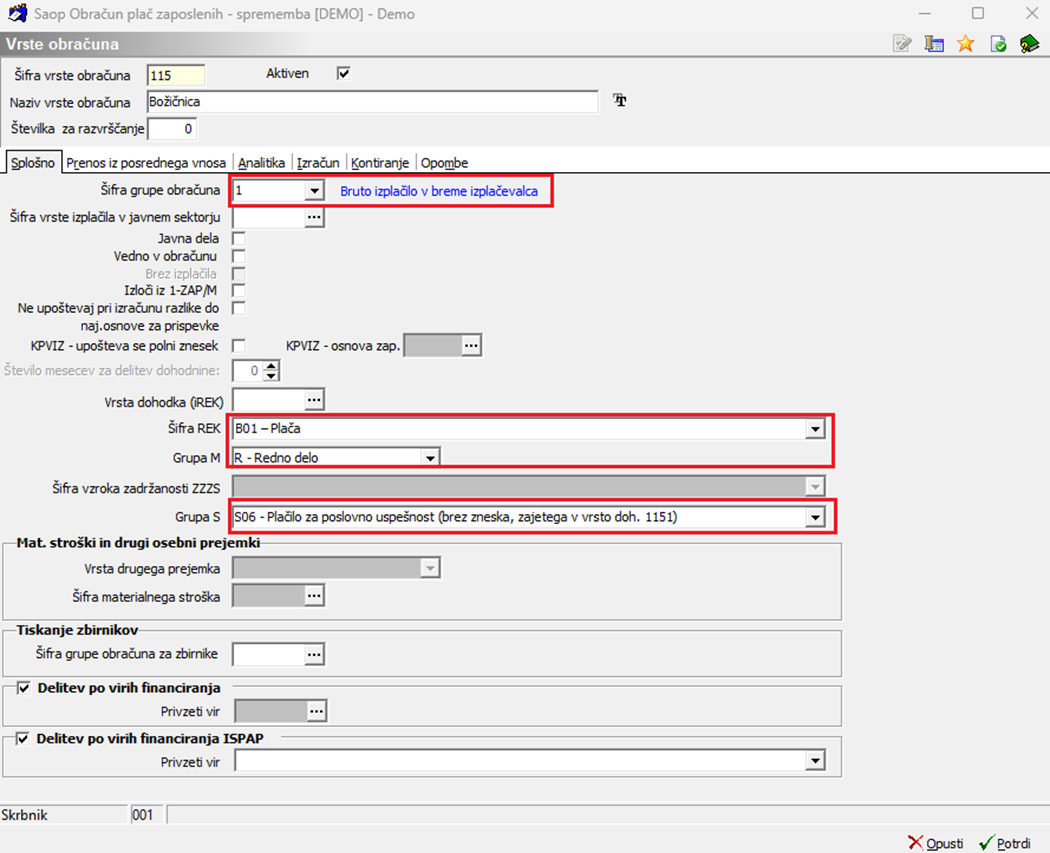Click the Tt translation icon beside Naziv field
This screenshot has height=853, width=1050.
[x=620, y=100]
